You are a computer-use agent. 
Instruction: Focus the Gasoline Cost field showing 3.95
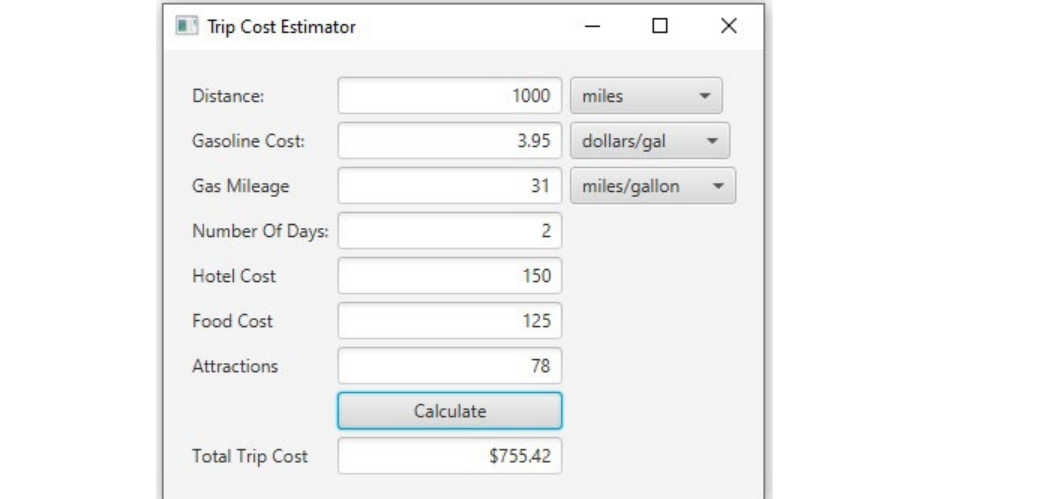pyautogui.click(x=450, y=141)
